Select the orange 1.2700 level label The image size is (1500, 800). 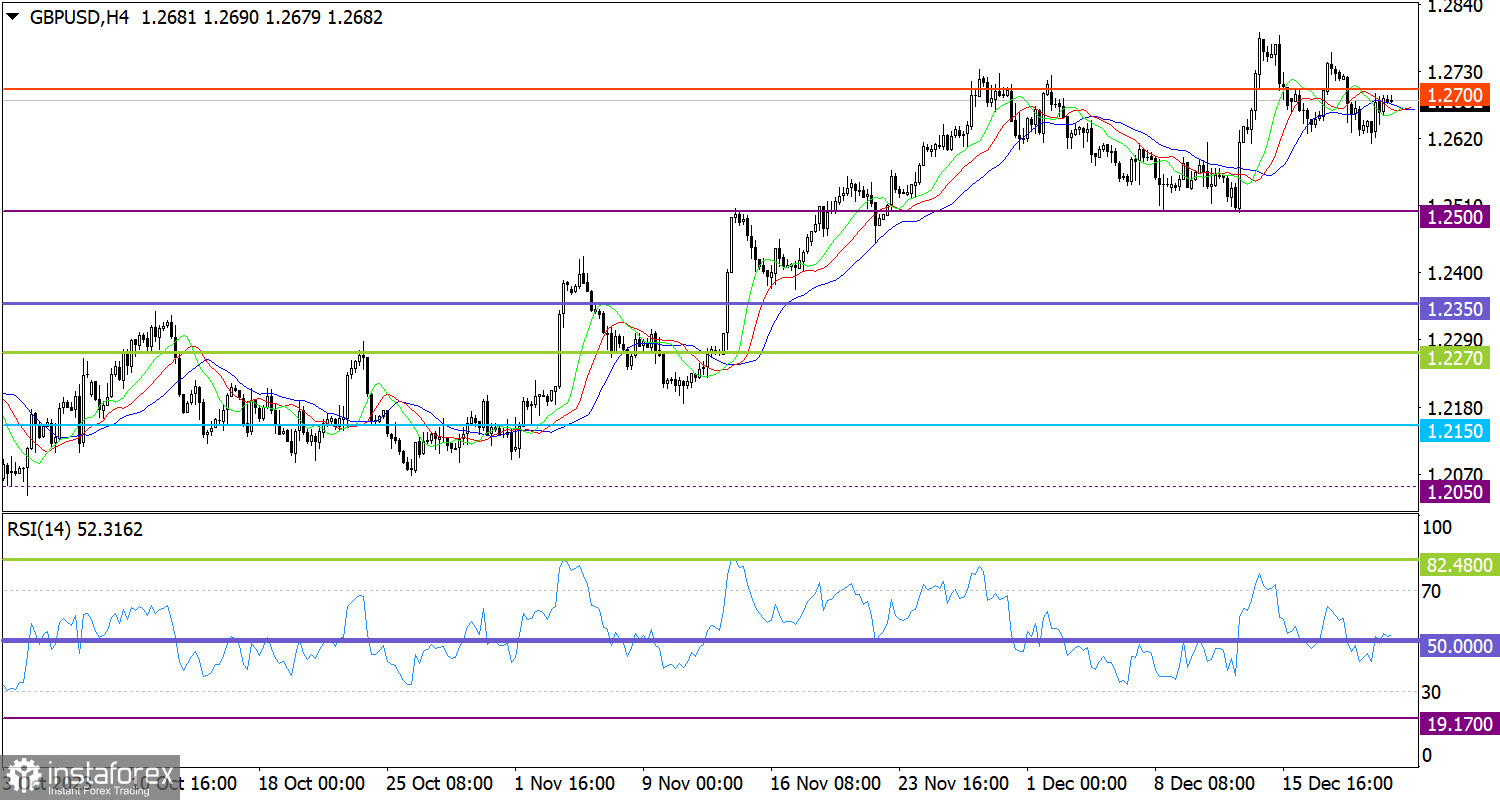pyautogui.click(x=1454, y=97)
